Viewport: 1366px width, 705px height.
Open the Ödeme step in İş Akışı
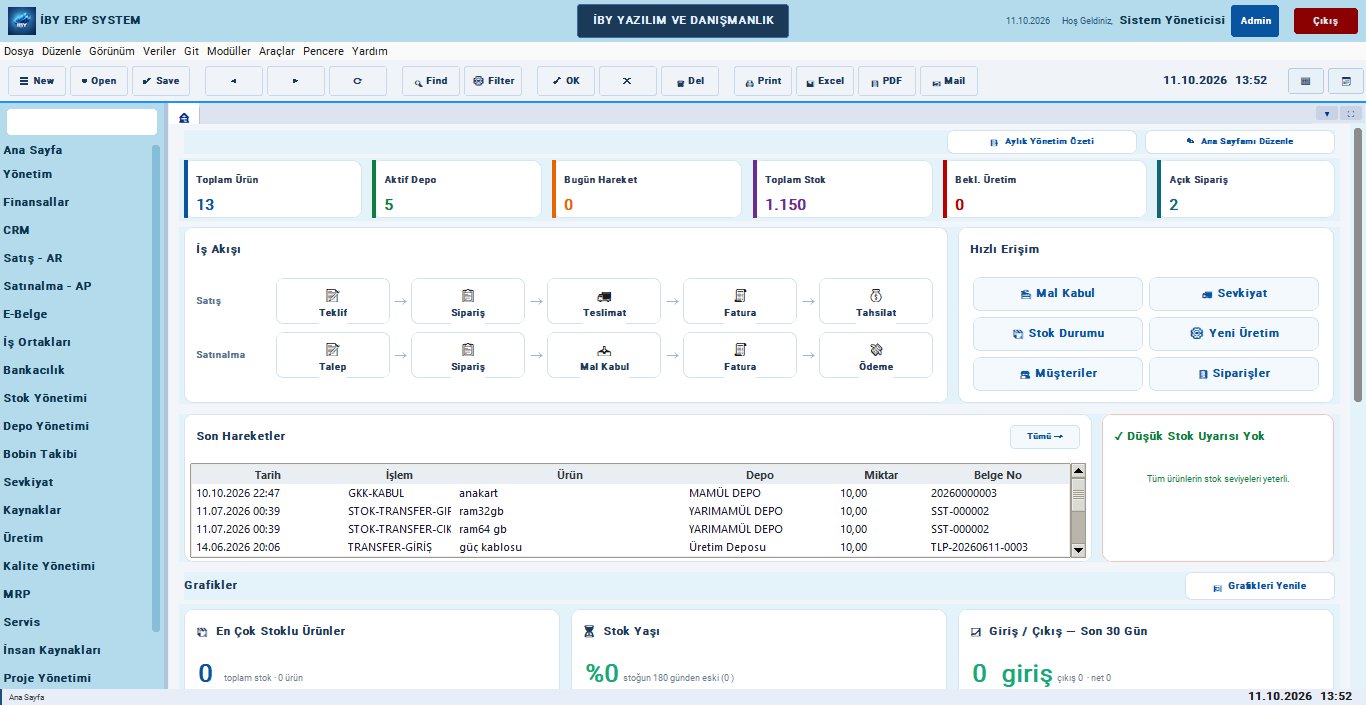(x=876, y=355)
